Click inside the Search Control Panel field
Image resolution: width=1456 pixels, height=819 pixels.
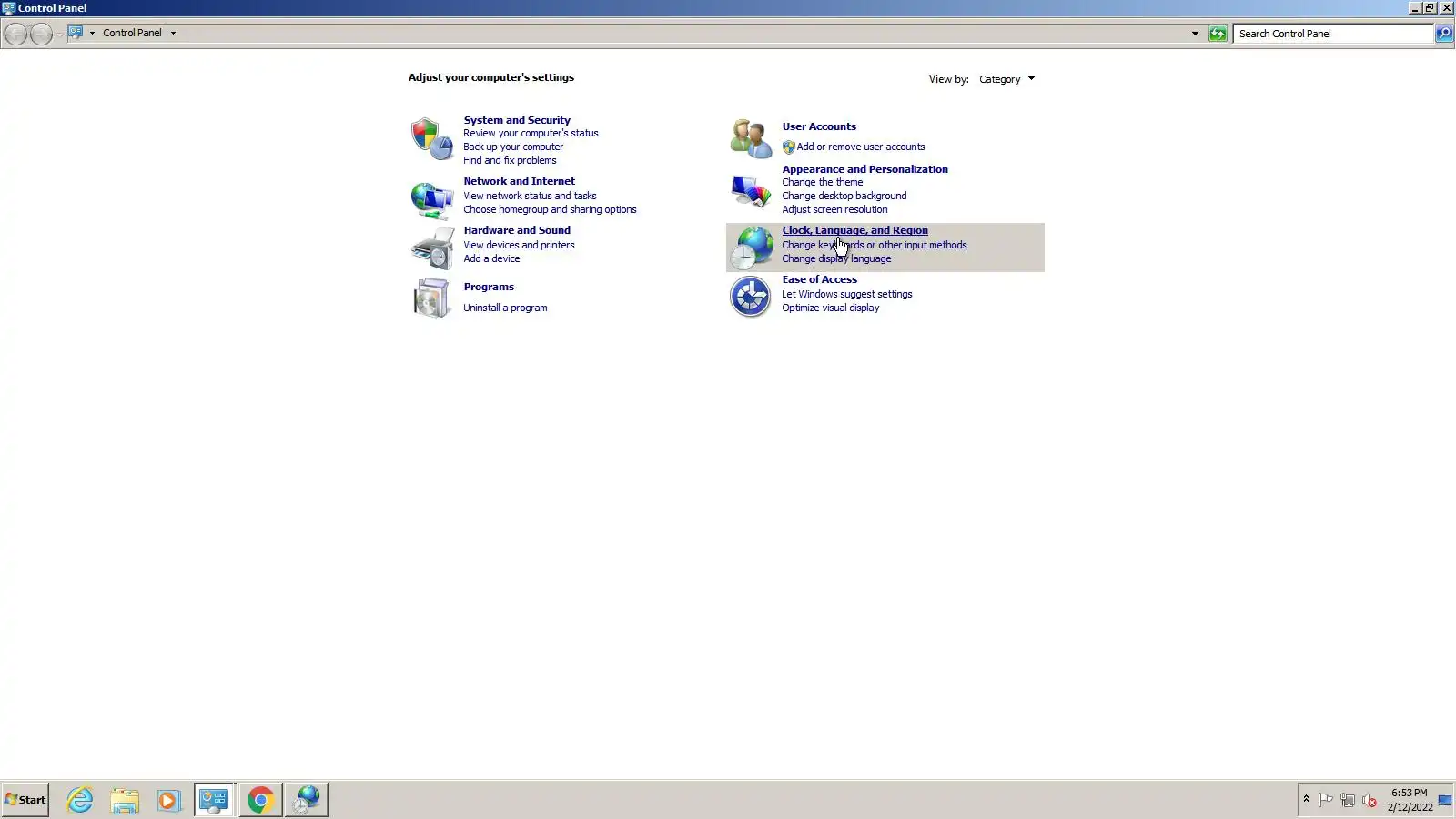1333,34
